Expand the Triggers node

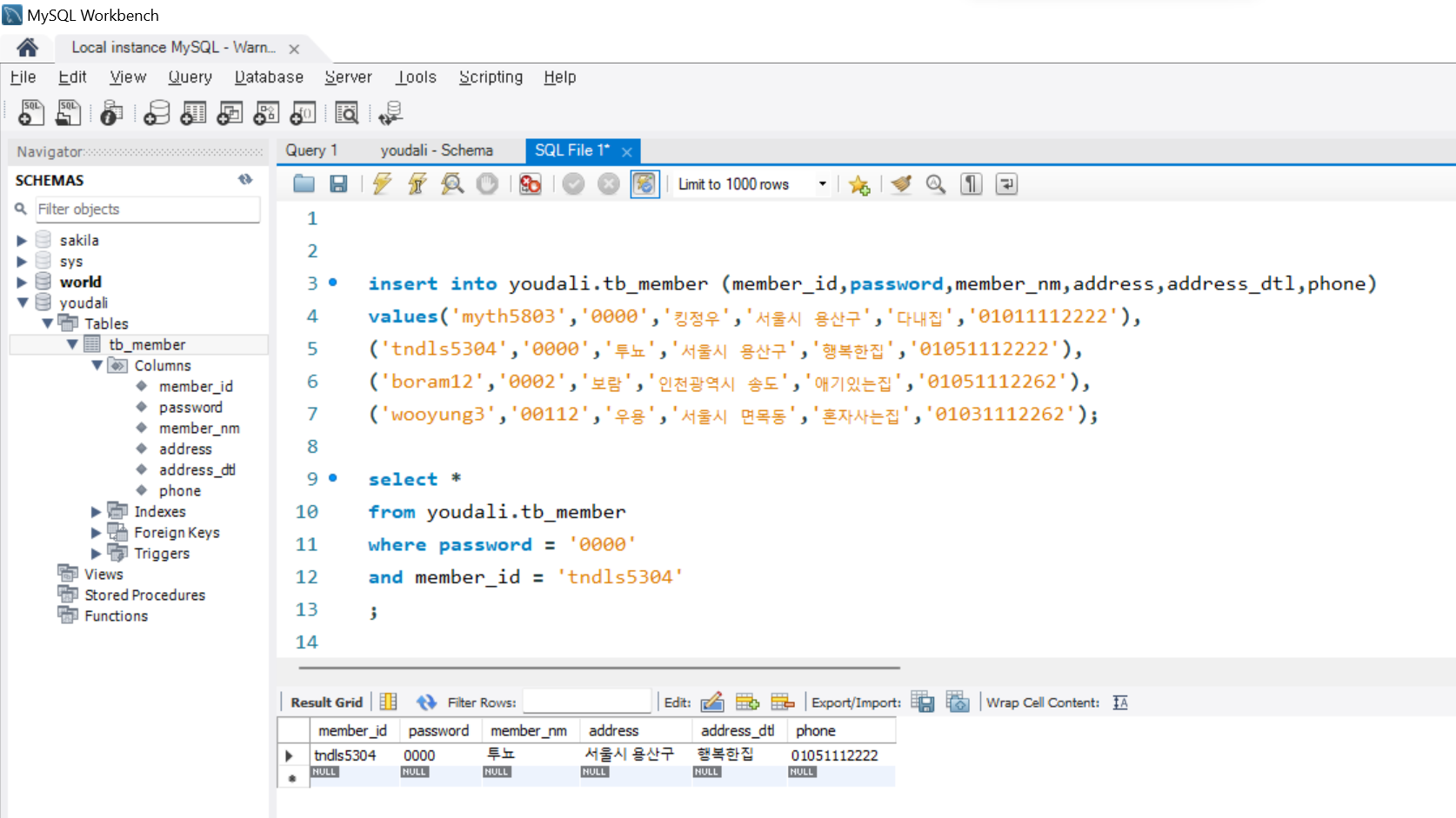97,553
